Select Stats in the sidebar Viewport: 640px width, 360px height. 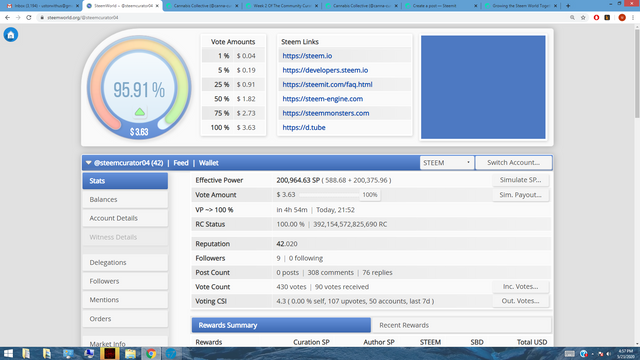point(125,181)
